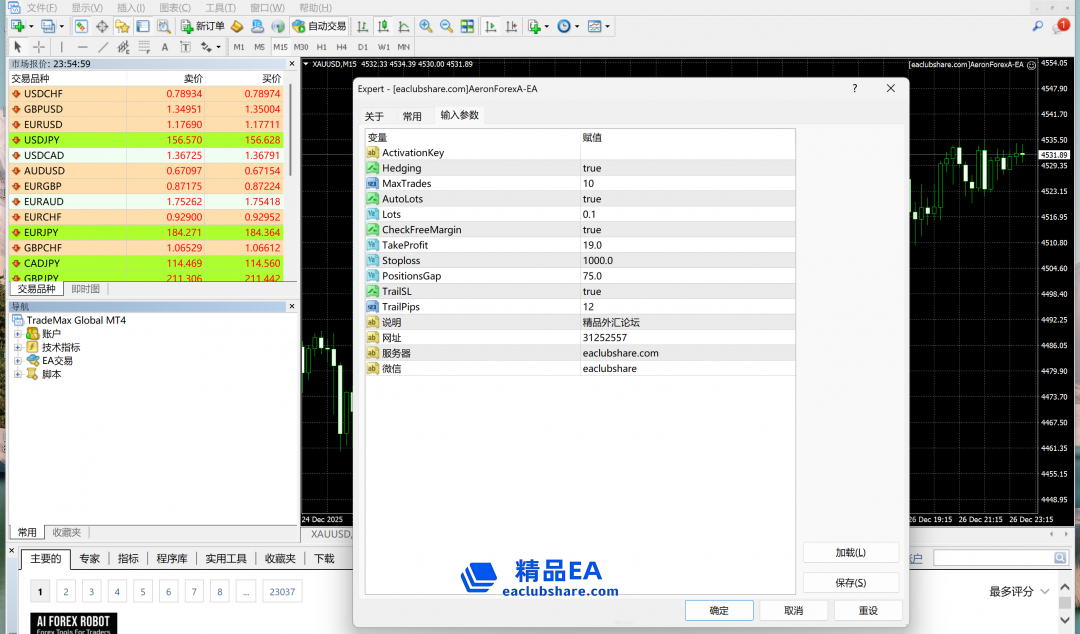Click the zoom in magnifier icon

426,26
